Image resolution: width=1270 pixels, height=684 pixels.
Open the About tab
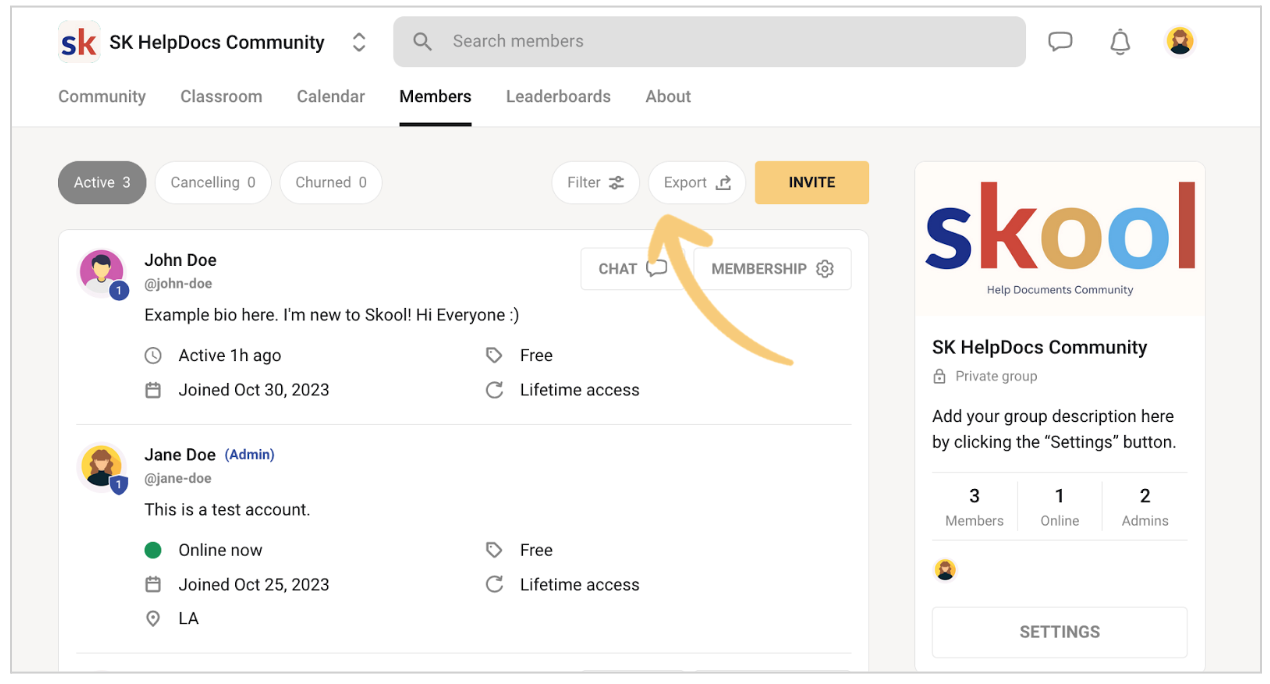pyautogui.click(x=668, y=96)
